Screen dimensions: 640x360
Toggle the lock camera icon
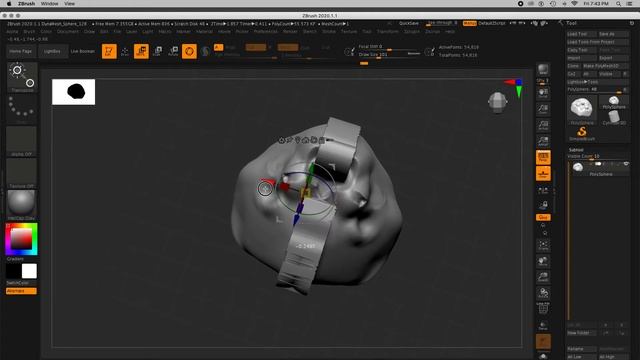click(x=543, y=205)
